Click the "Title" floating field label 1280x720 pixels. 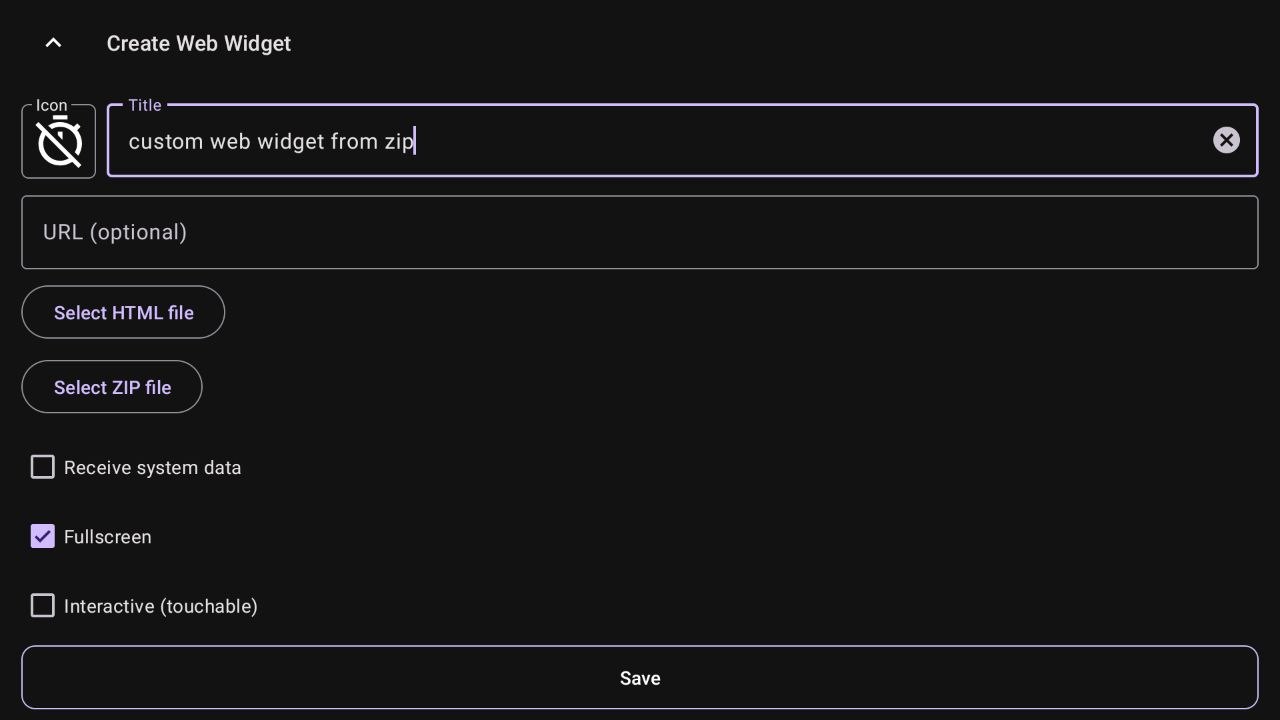(145, 105)
